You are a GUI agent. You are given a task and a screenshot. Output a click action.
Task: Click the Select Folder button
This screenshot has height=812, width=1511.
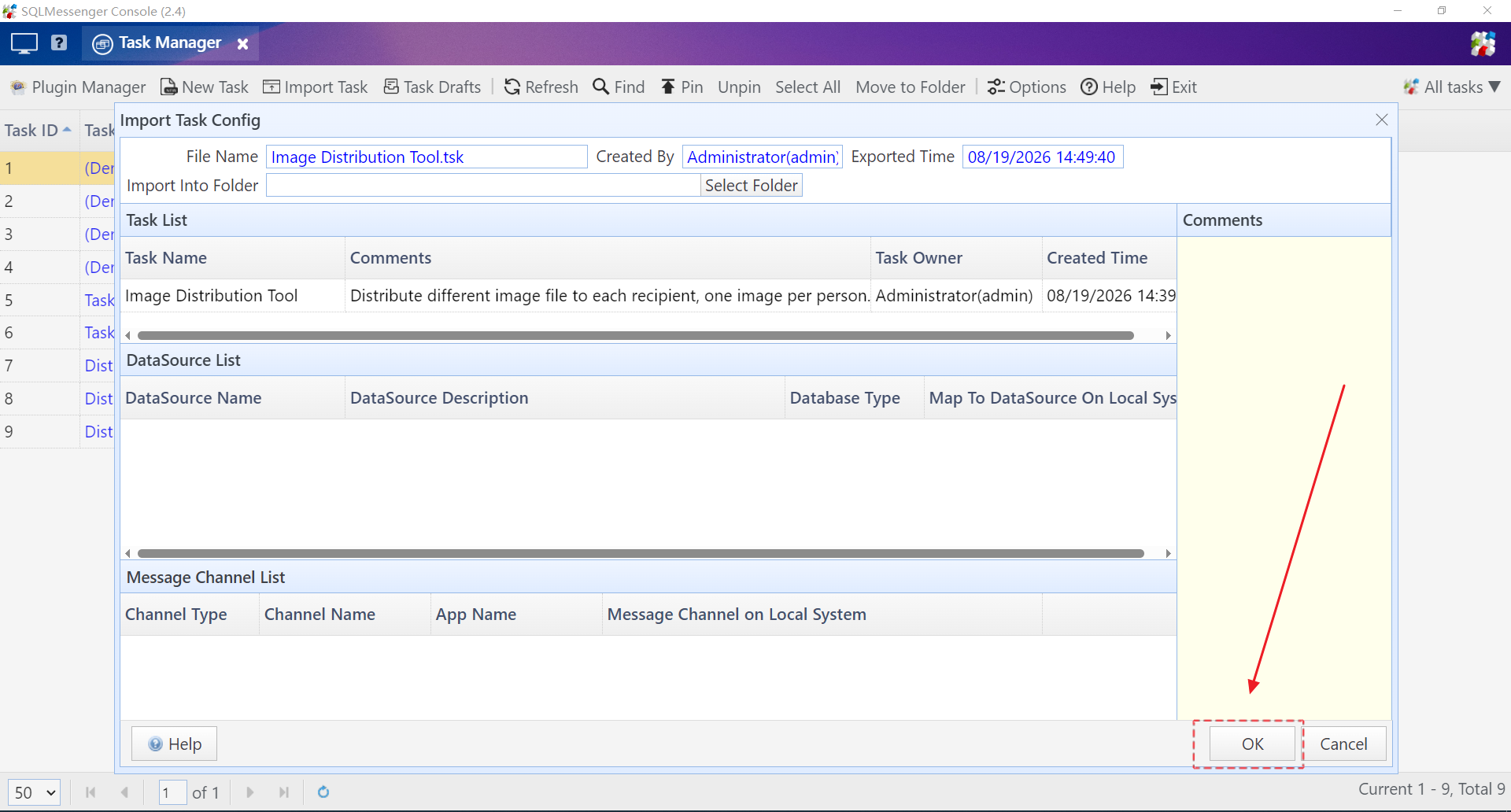tap(752, 185)
